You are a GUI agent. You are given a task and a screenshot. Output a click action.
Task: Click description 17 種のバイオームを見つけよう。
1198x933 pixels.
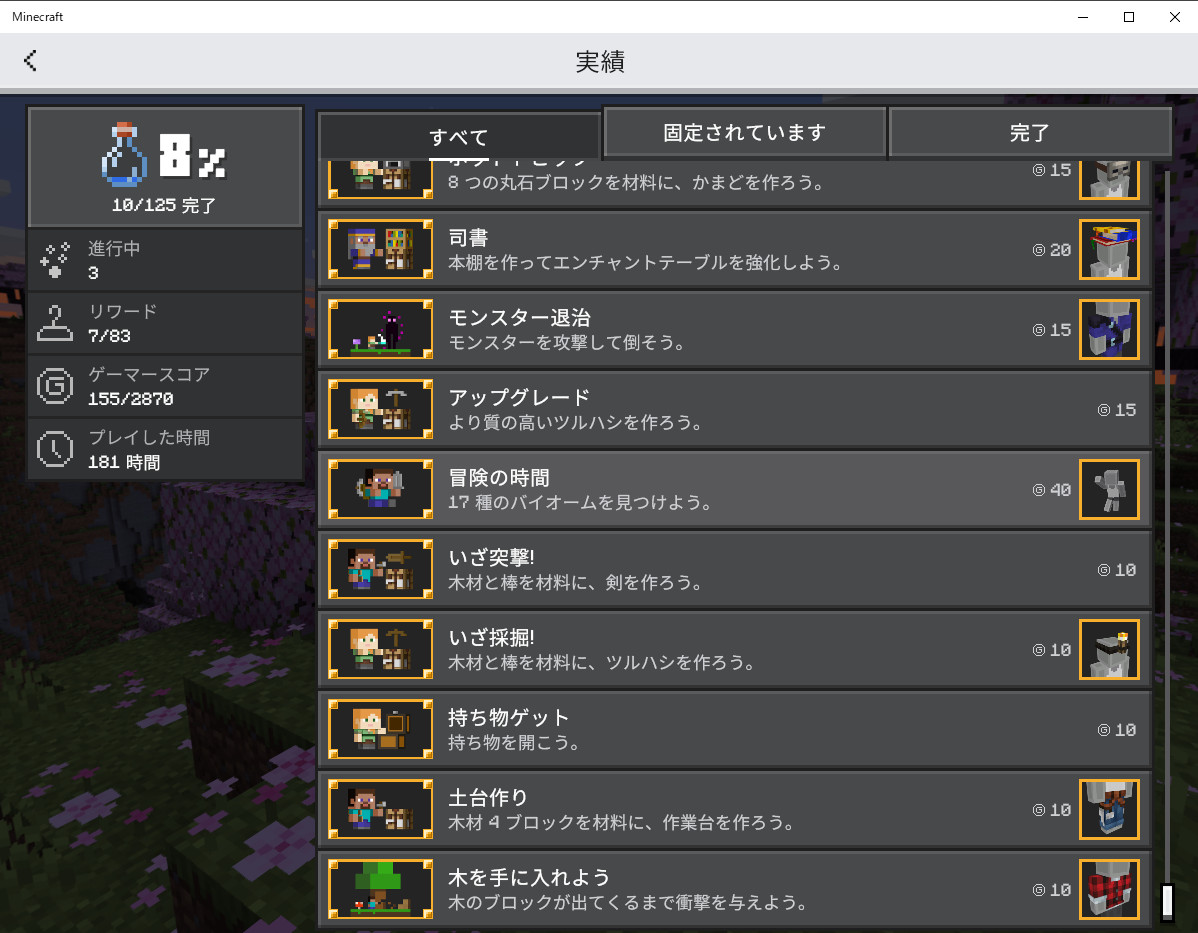pos(581,502)
